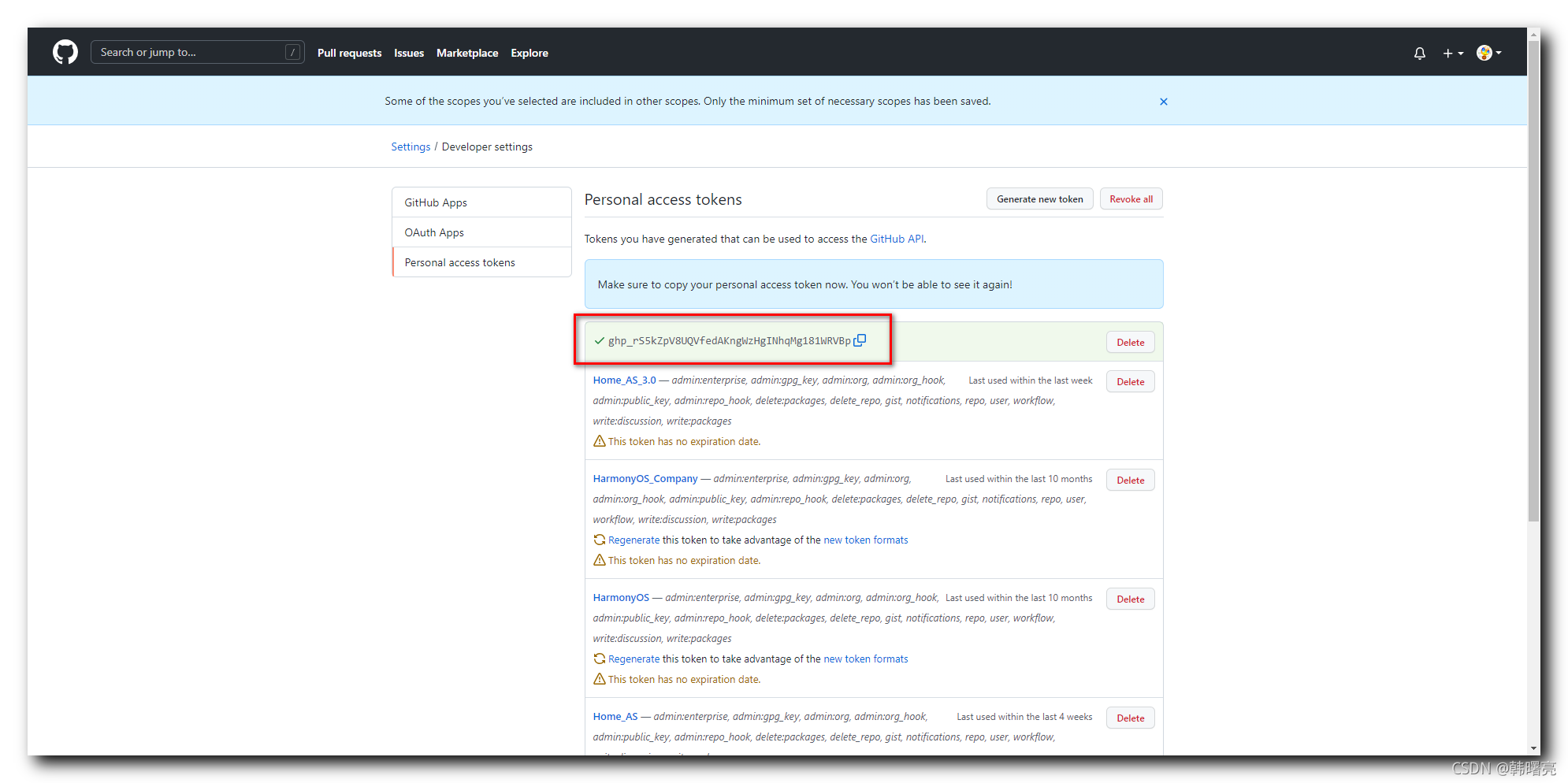
Task: Open new token formats link for HarmonyOS
Action: click(x=865, y=659)
